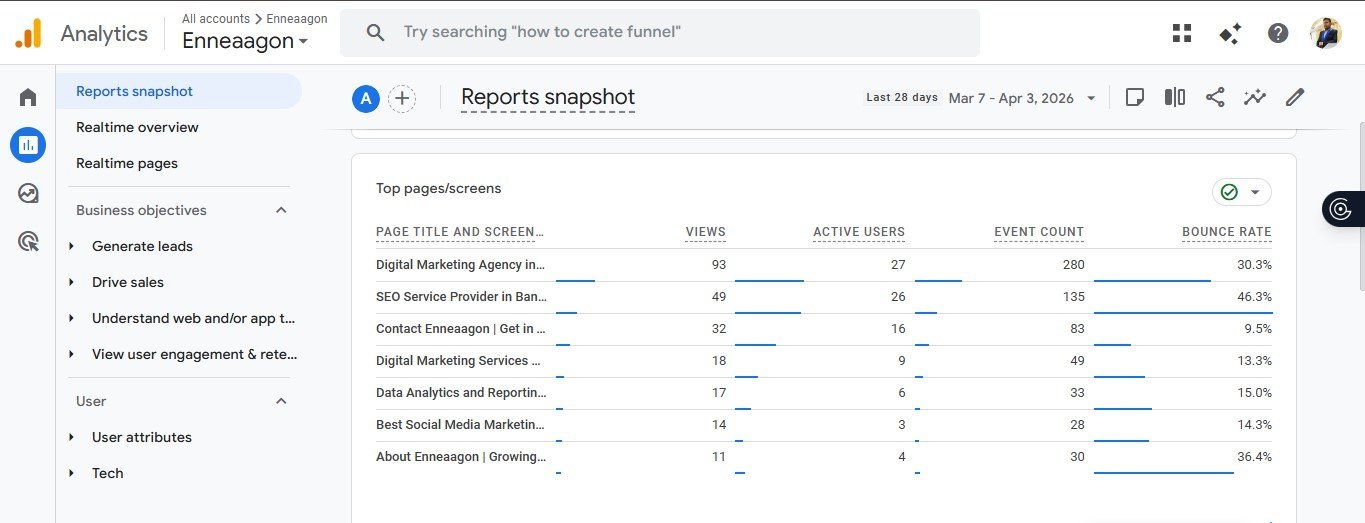Open the Home icon in left rail
The image size is (1365, 523).
pyautogui.click(x=28, y=97)
